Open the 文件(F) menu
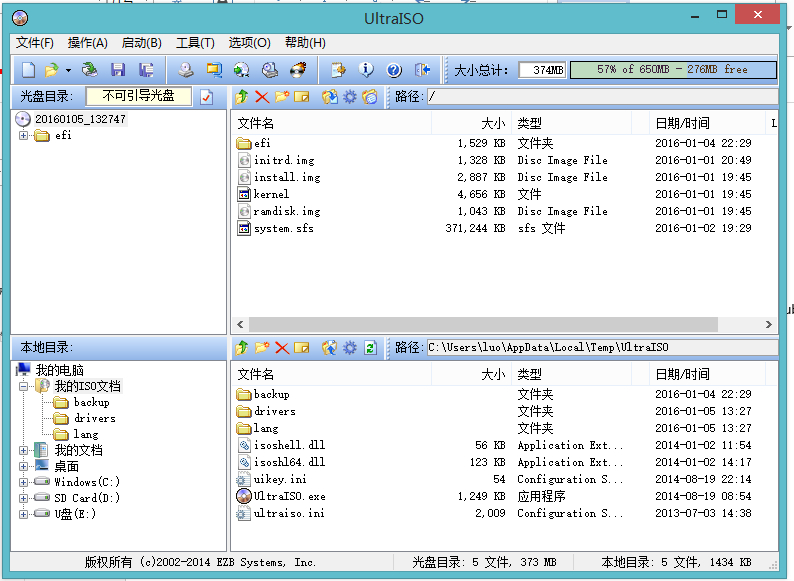This screenshot has height=581, width=794. coord(34,43)
